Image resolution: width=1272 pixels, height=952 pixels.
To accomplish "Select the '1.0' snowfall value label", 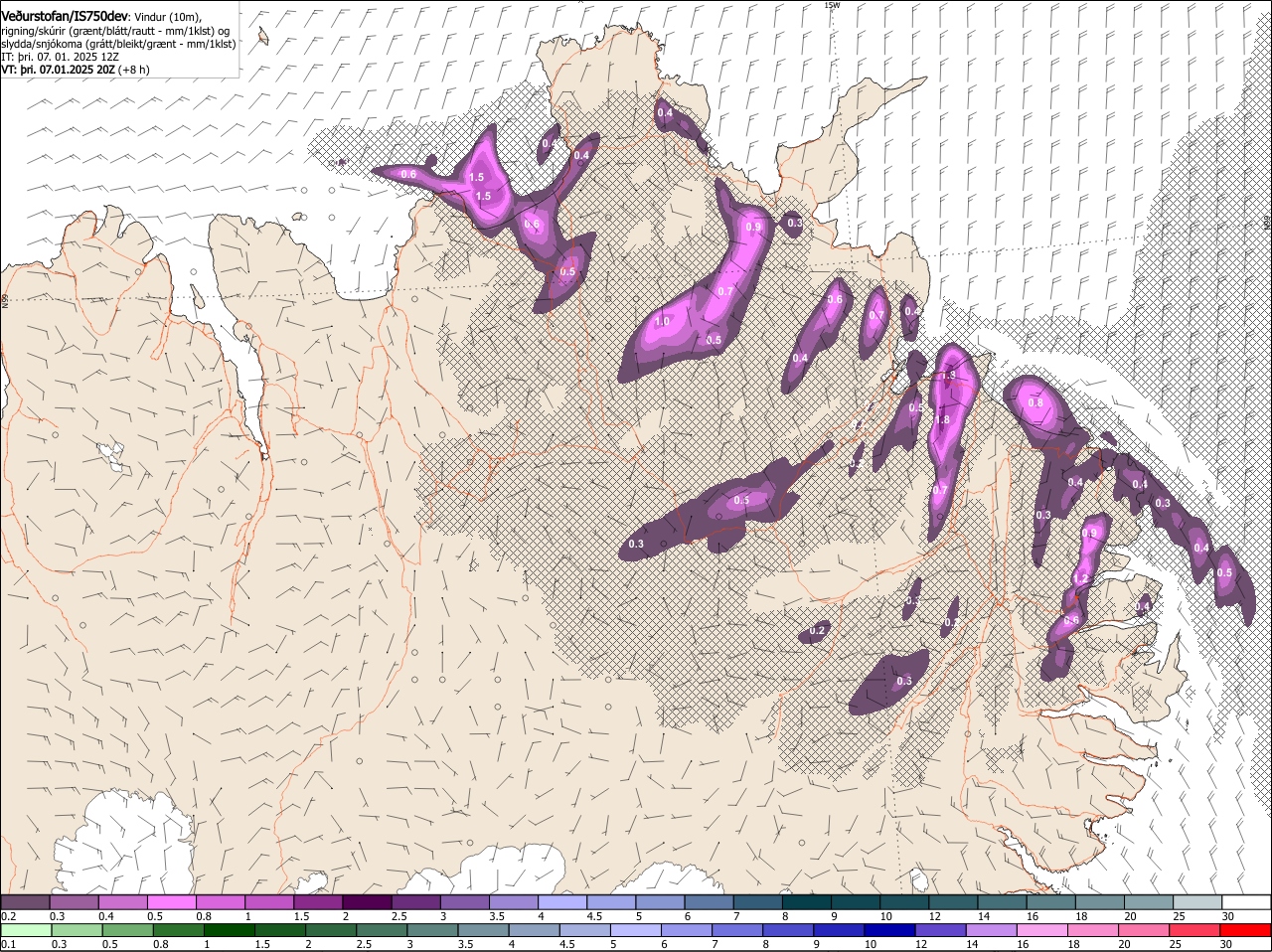I will tap(663, 322).
